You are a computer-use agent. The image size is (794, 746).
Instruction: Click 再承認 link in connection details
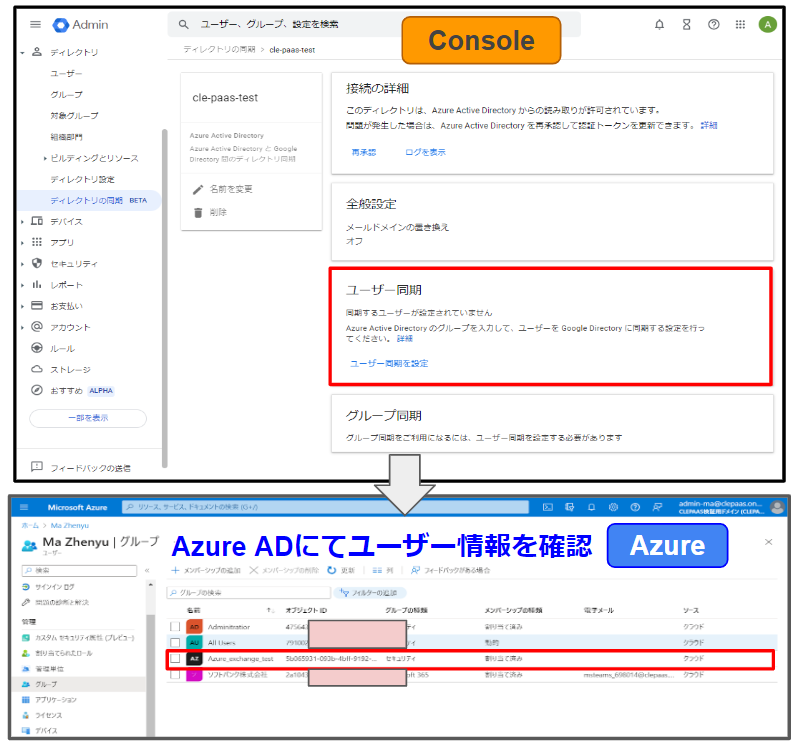coord(364,152)
